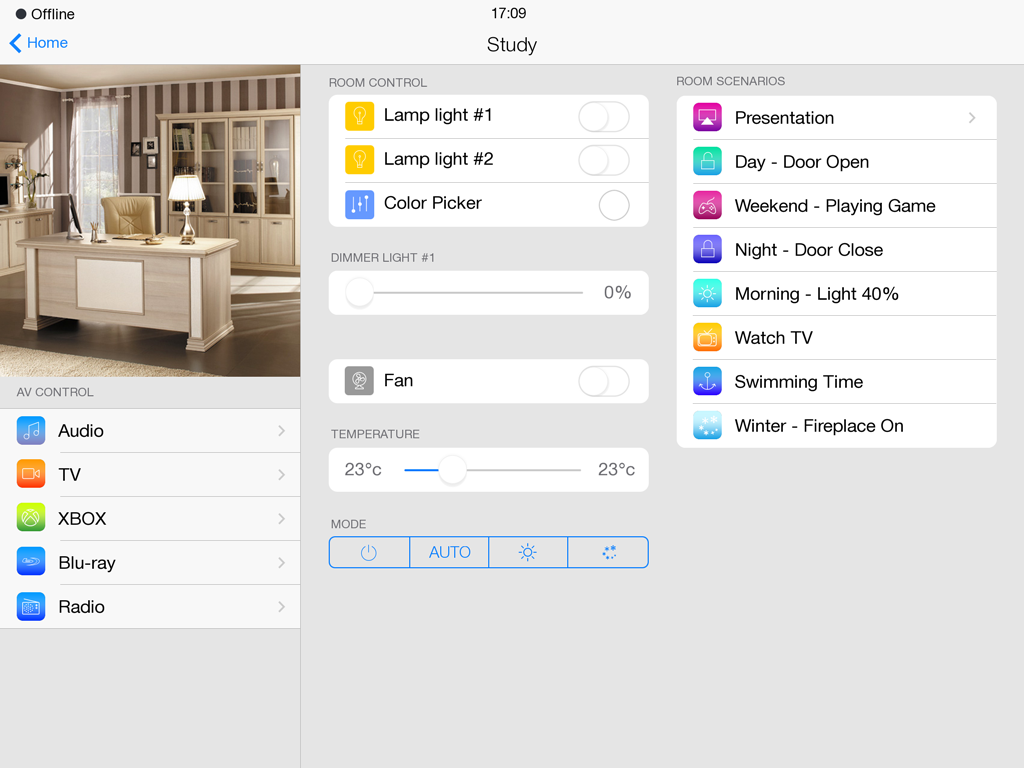This screenshot has width=1024, height=768.
Task: Click the Morning - Light 40% label
Action: coord(816,294)
